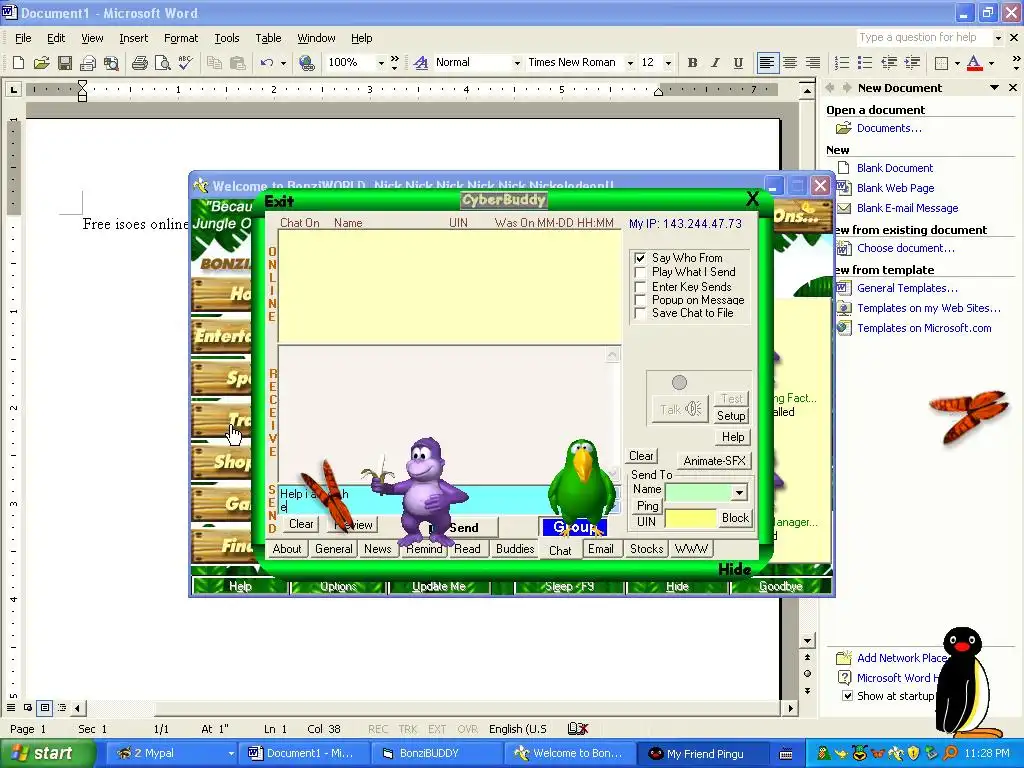Click the Print icon in Word toolbar
Viewport: 1024px width, 768px height.
(x=139, y=63)
